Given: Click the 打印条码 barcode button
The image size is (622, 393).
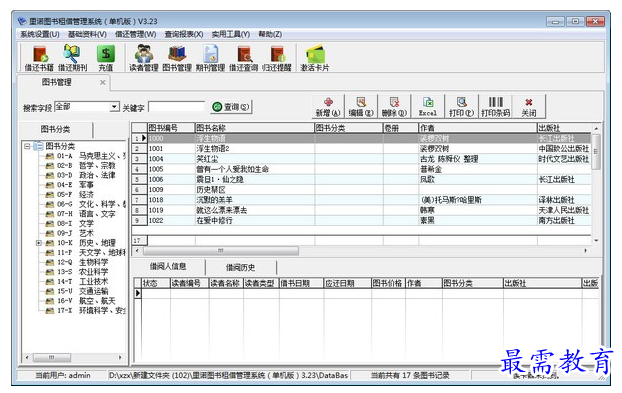Looking at the screenshot, I should click(x=495, y=107).
